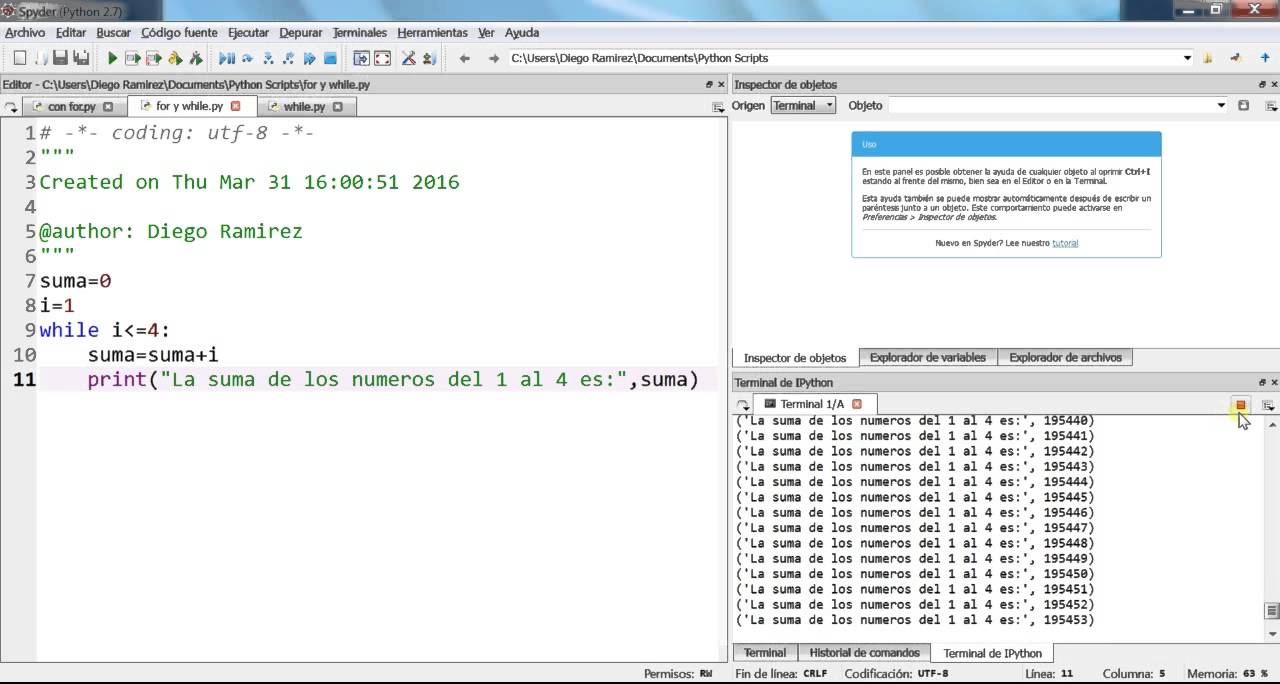
Task: Save the current file with disk icon
Action: click(60, 58)
